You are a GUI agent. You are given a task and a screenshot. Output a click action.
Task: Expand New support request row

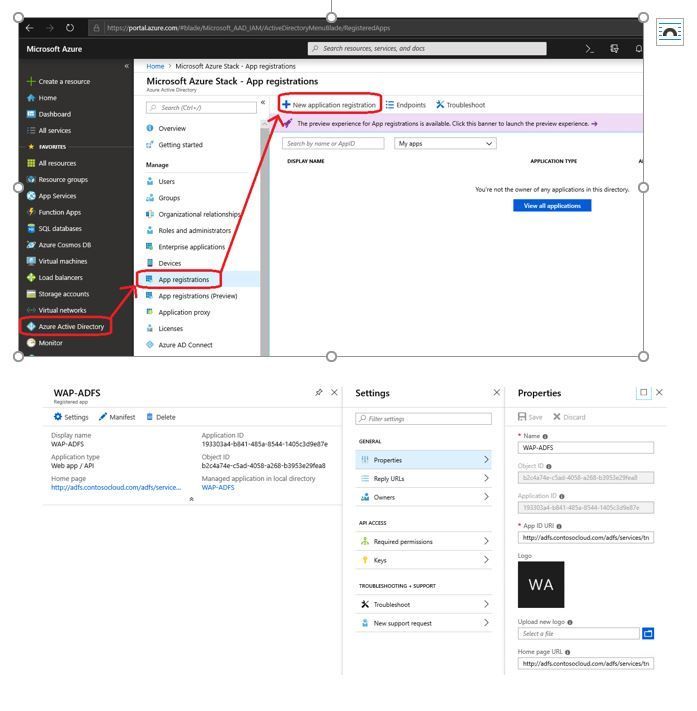[424, 623]
